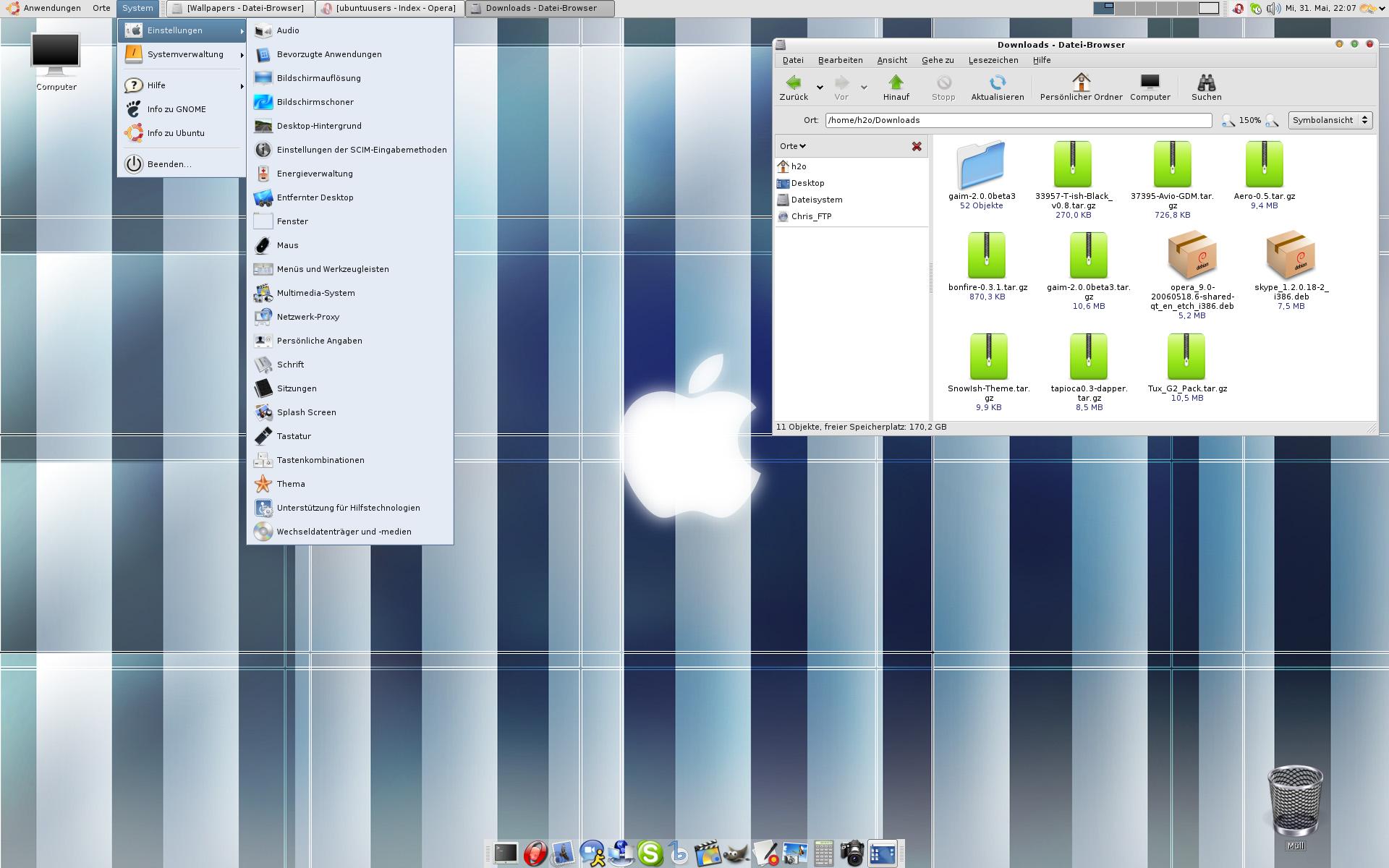This screenshot has height=868, width=1389.
Task: Open Computer location from toolbar
Action: tap(1150, 88)
